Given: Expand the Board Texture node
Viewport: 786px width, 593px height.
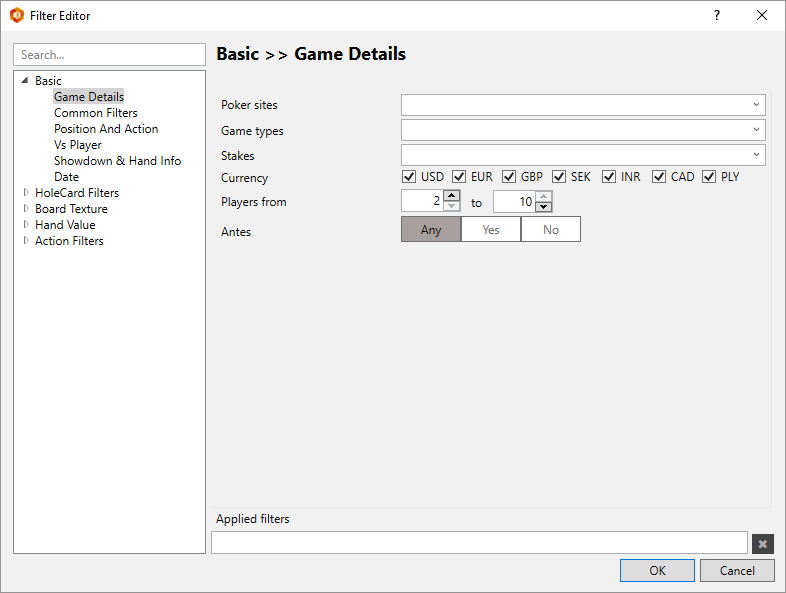Looking at the screenshot, I should [26, 208].
